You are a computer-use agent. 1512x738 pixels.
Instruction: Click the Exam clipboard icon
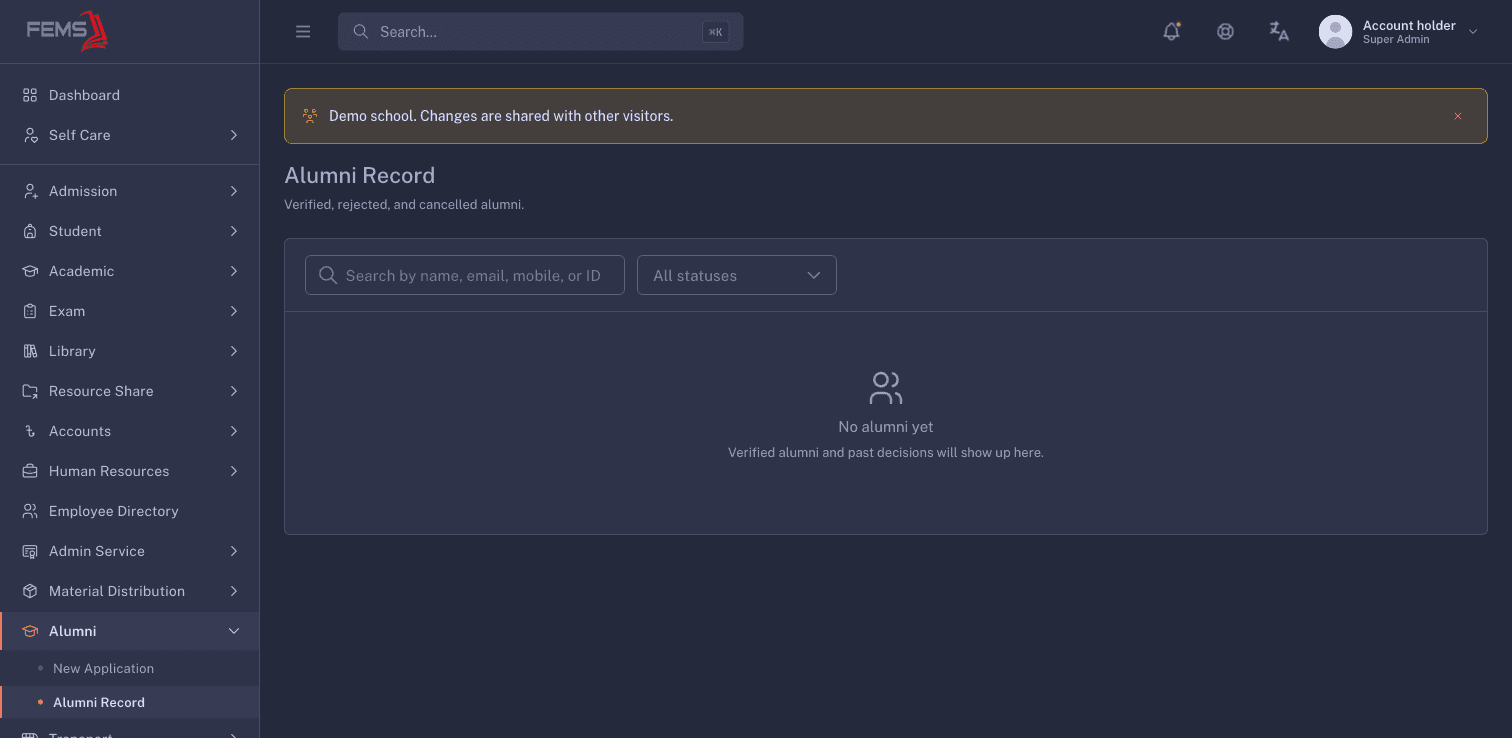click(x=30, y=311)
